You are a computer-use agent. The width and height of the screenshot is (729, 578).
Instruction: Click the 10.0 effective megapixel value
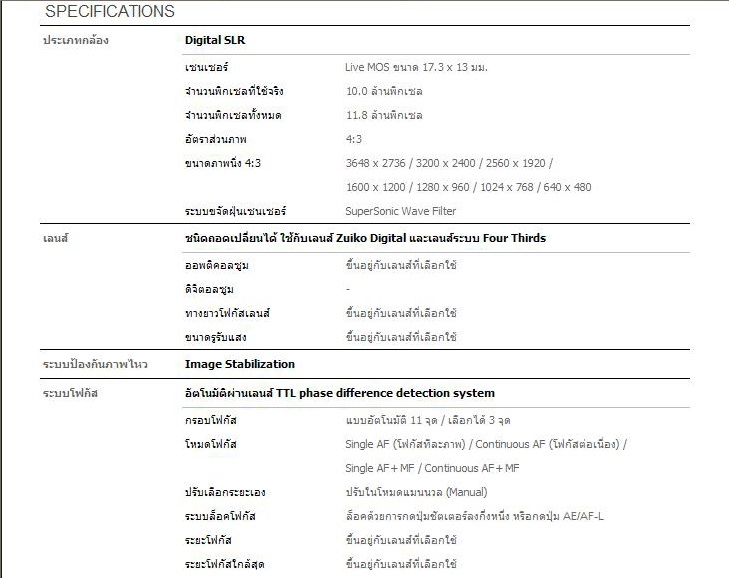pos(384,91)
